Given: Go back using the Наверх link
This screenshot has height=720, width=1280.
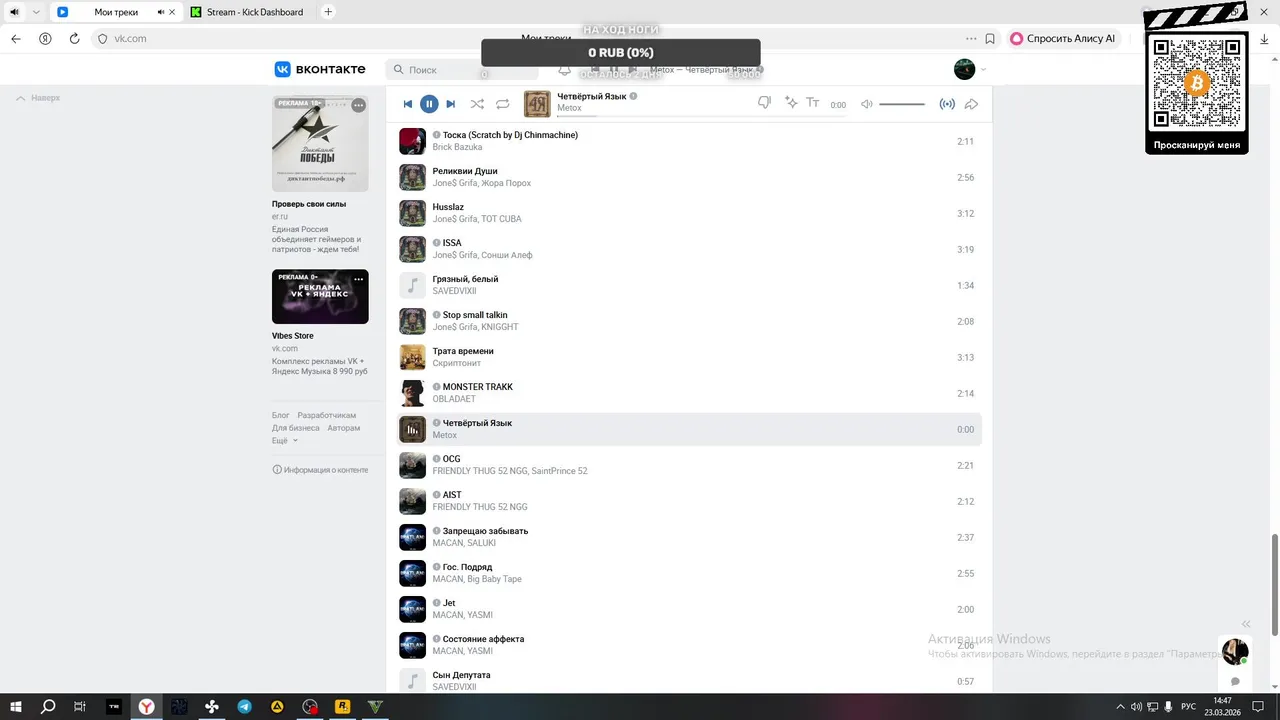Looking at the screenshot, I should click(38, 98).
